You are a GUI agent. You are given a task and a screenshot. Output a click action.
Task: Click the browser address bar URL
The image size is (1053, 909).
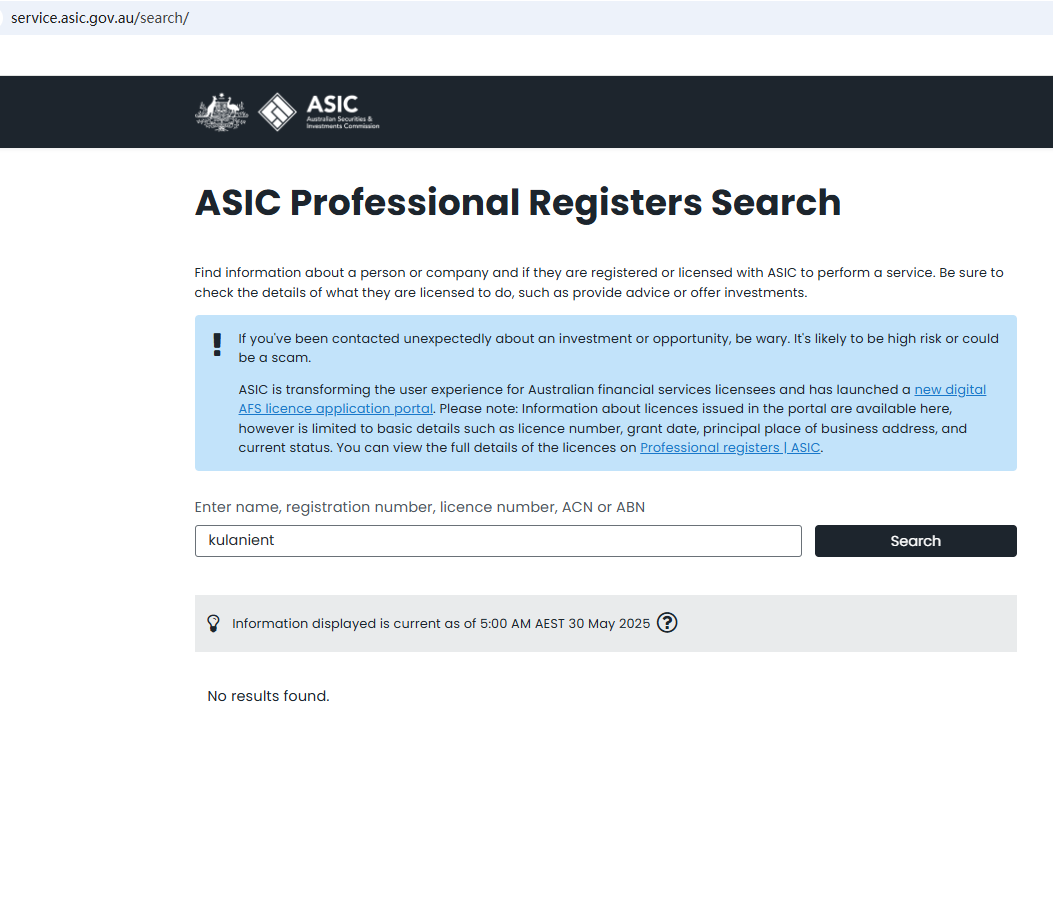coord(100,18)
